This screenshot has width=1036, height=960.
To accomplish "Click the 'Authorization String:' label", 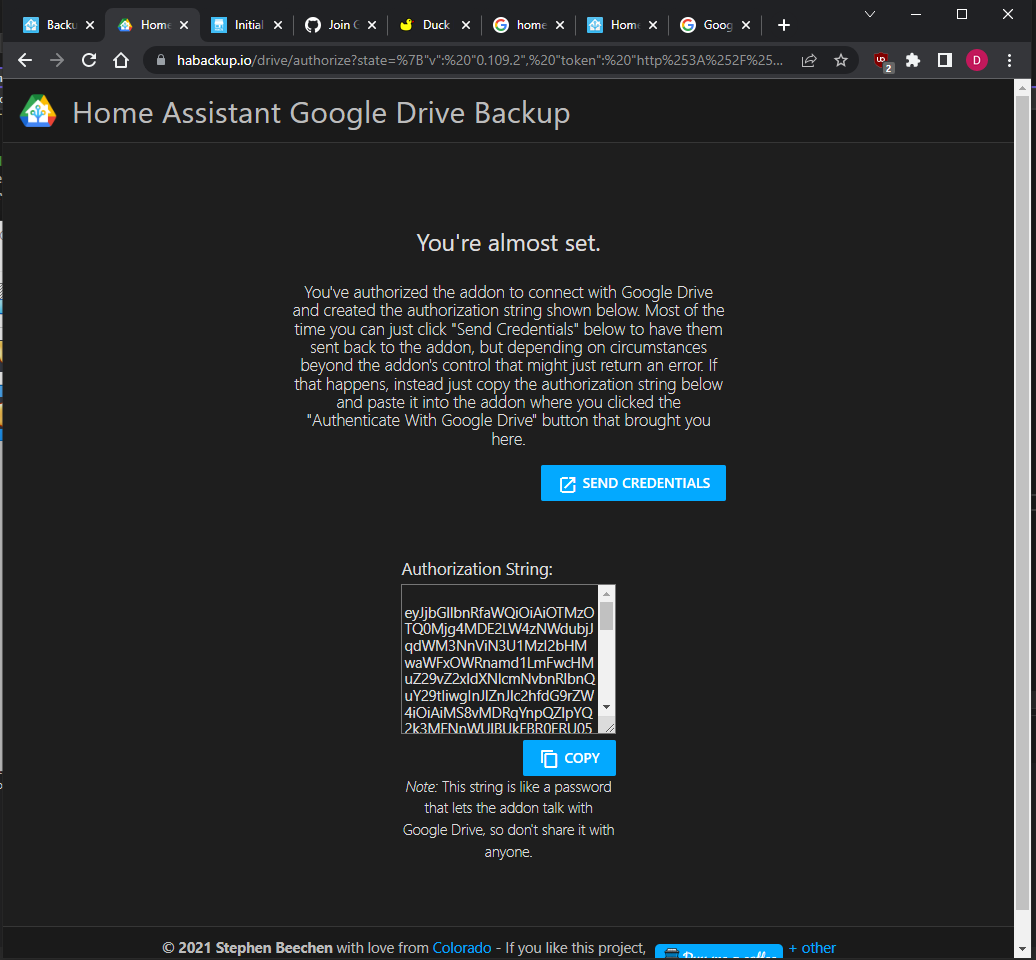I will tap(477, 569).
